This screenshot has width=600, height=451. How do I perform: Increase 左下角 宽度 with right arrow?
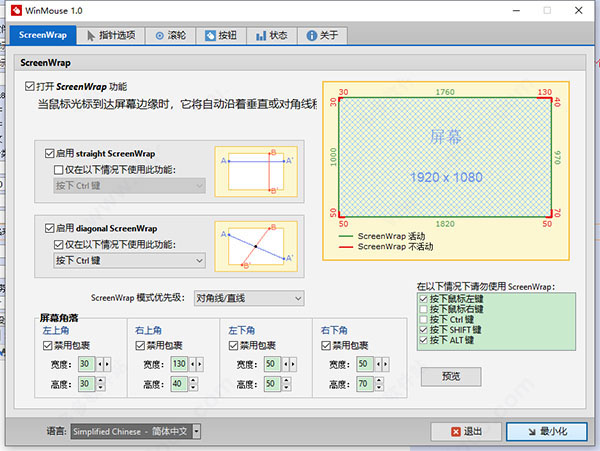(293, 364)
